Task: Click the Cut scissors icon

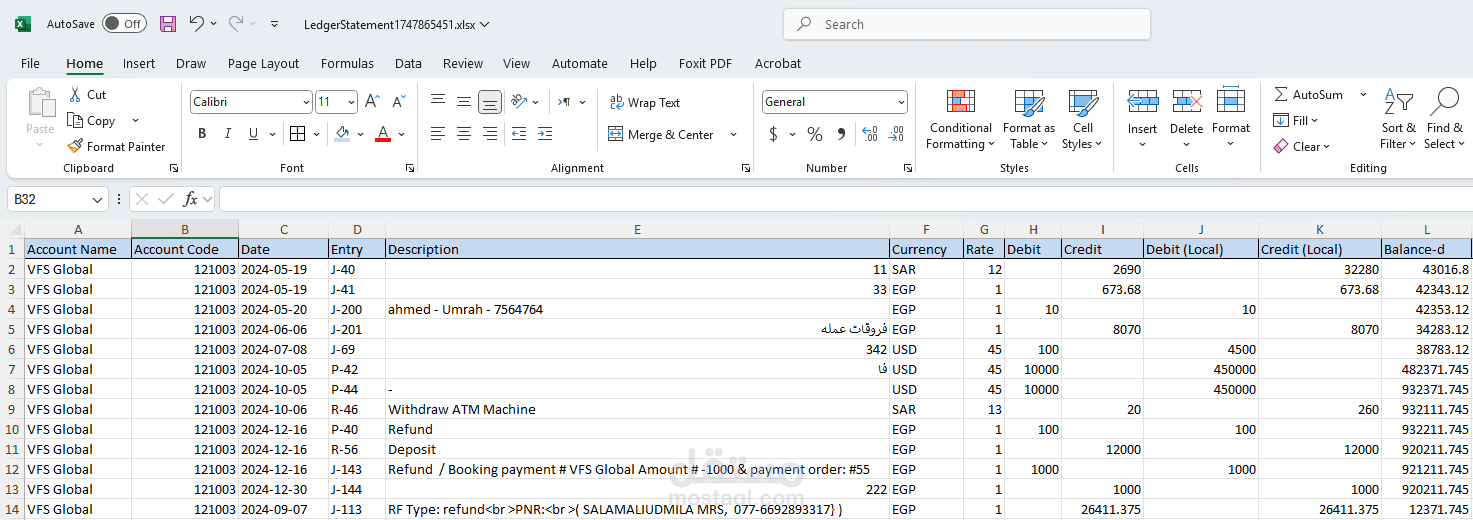Action: [x=75, y=94]
